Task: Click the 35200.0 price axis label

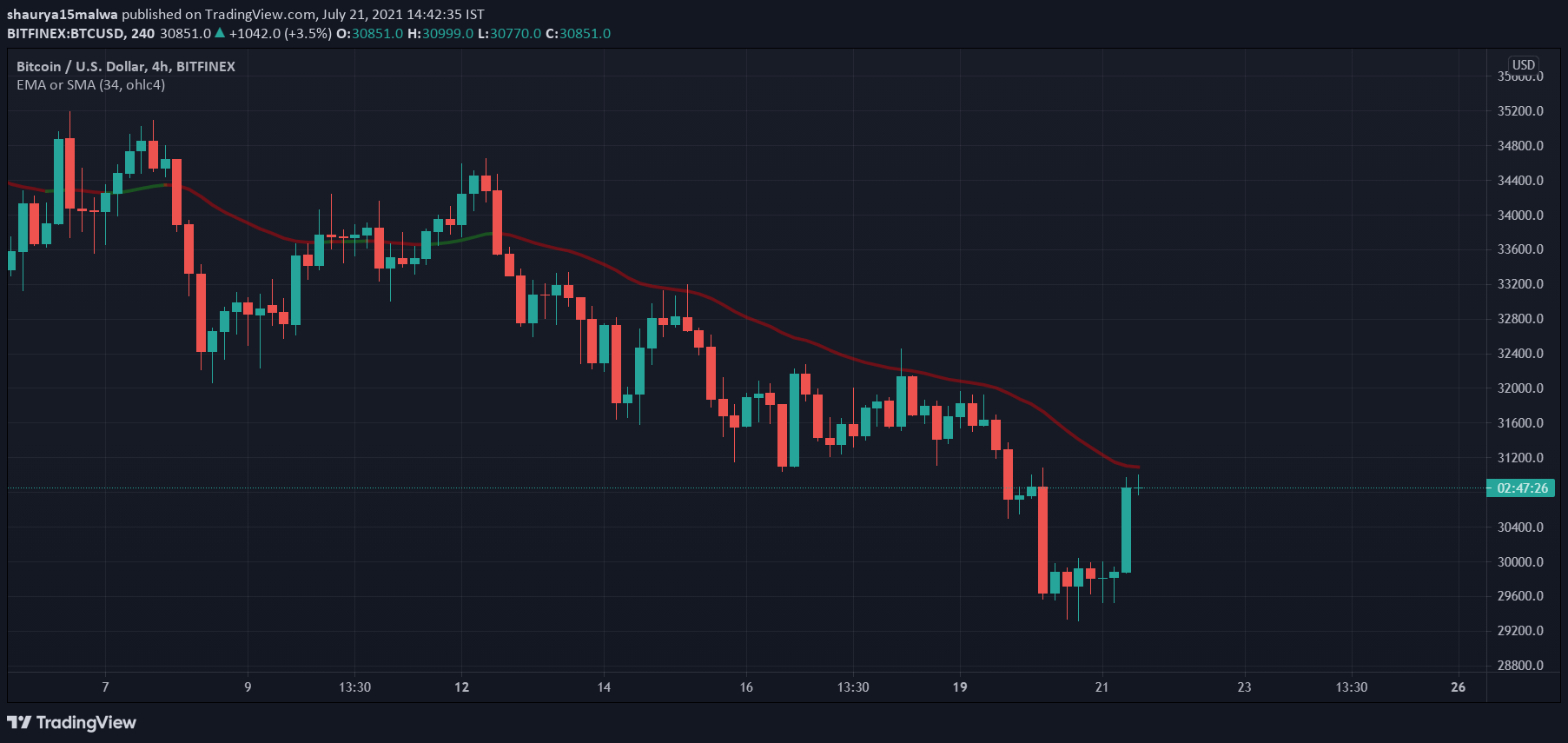Action: (1520, 111)
